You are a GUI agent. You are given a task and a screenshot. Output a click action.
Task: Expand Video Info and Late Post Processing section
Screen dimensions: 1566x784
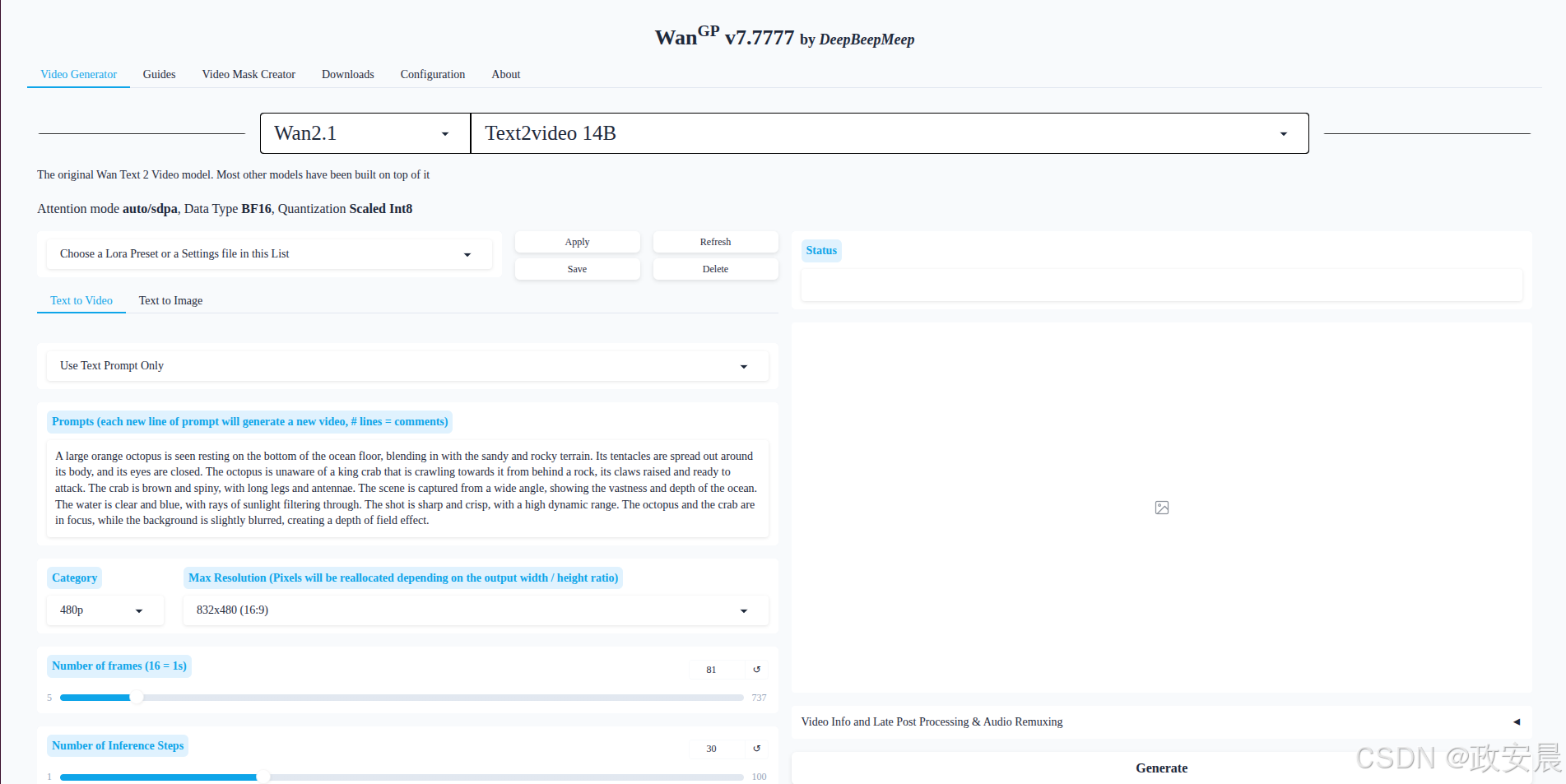(1516, 721)
